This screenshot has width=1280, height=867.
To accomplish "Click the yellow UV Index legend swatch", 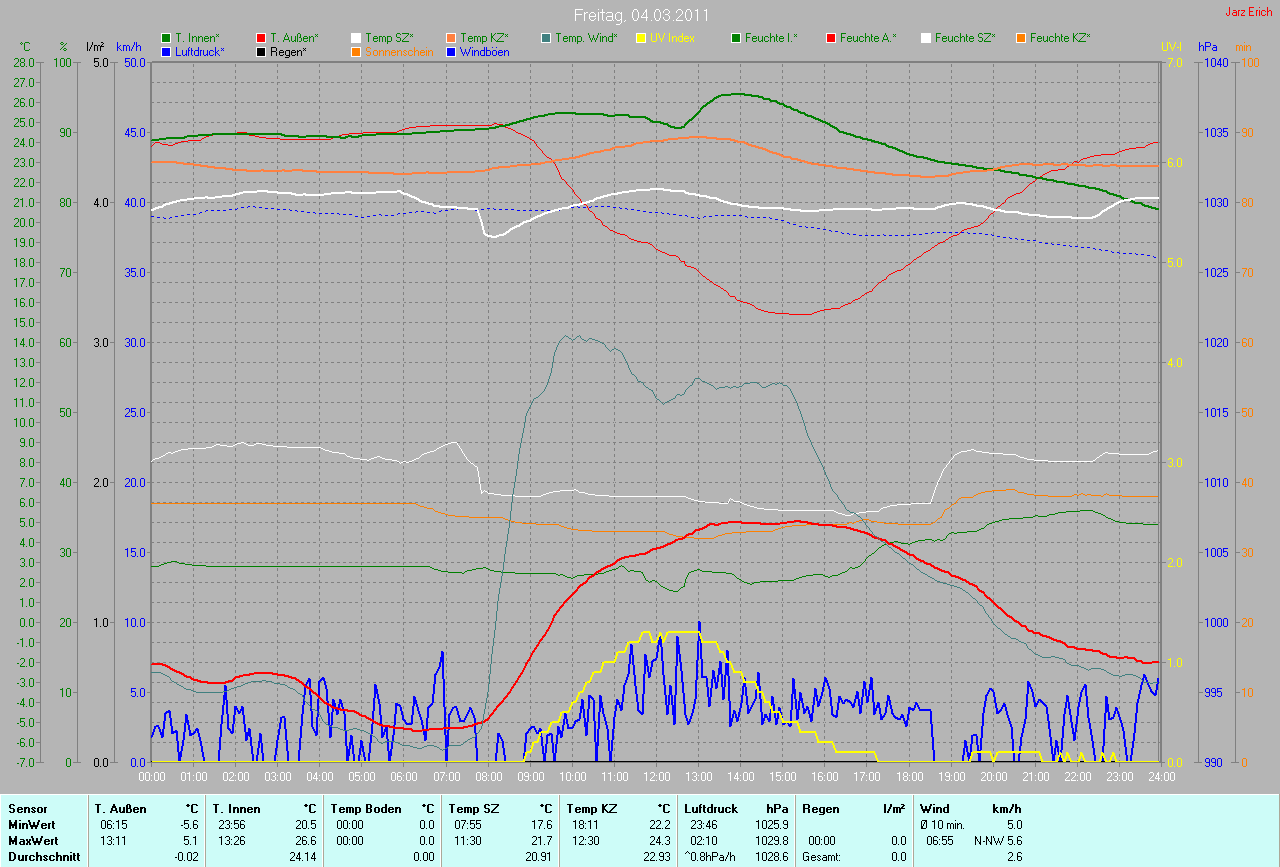I will (x=640, y=38).
